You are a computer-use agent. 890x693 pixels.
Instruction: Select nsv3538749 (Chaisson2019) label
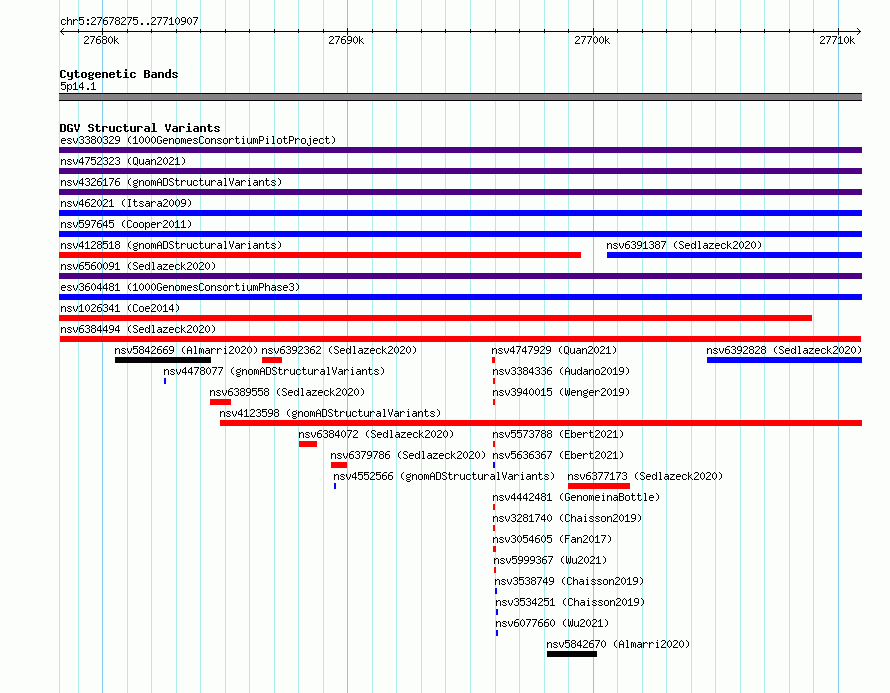coord(569,581)
